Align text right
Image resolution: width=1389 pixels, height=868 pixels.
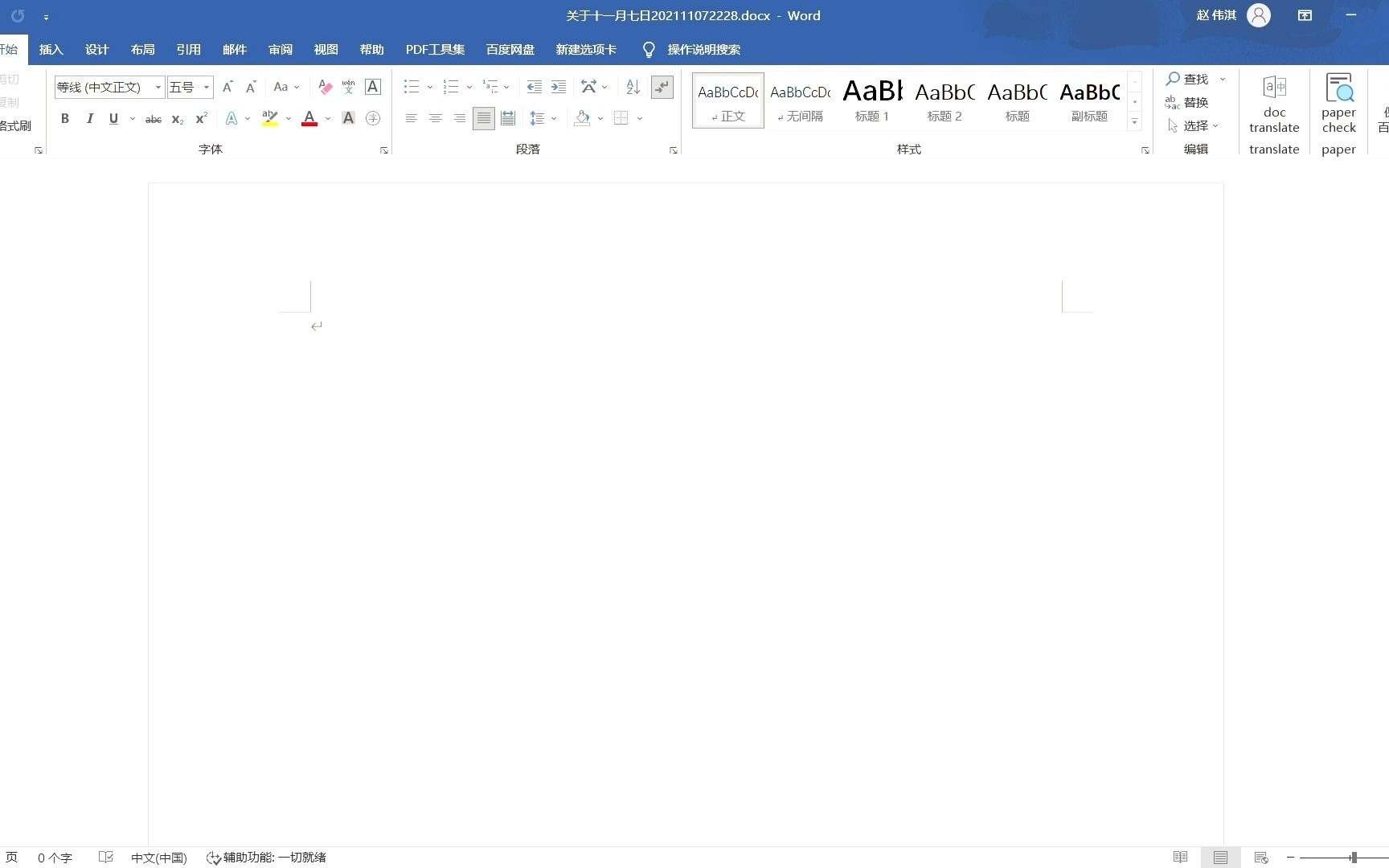point(459,118)
